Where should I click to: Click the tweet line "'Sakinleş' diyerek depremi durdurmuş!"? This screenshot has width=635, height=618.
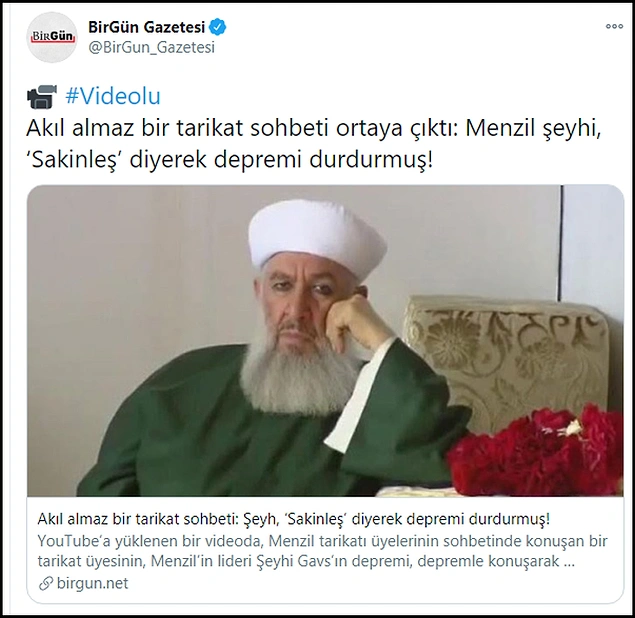pos(230,160)
